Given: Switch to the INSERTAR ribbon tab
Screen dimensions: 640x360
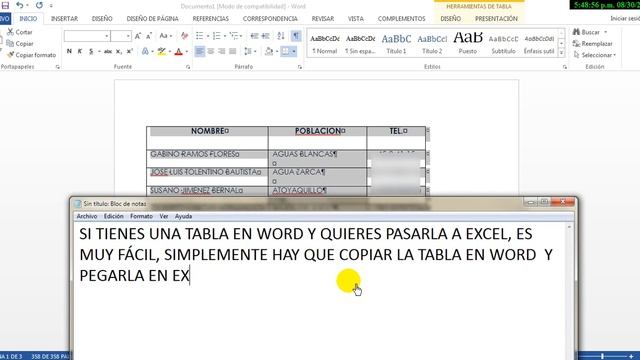Looking at the screenshot, I should point(64,19).
